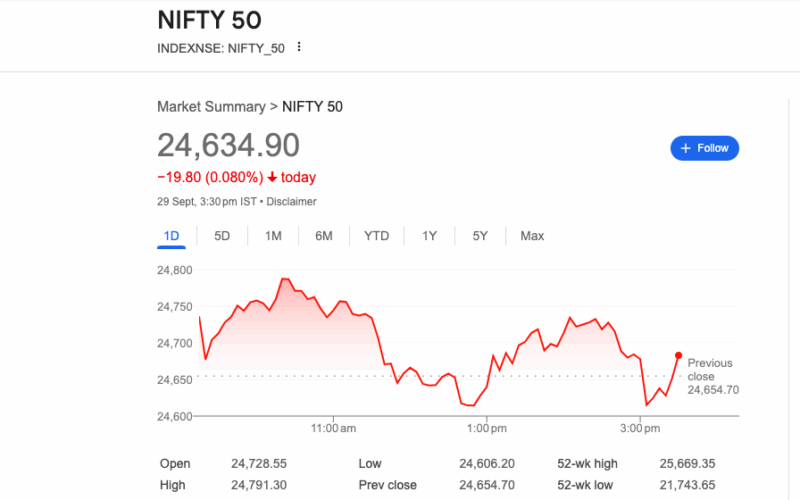
Task: Select the 1D chart range tab
Action: pyautogui.click(x=171, y=236)
